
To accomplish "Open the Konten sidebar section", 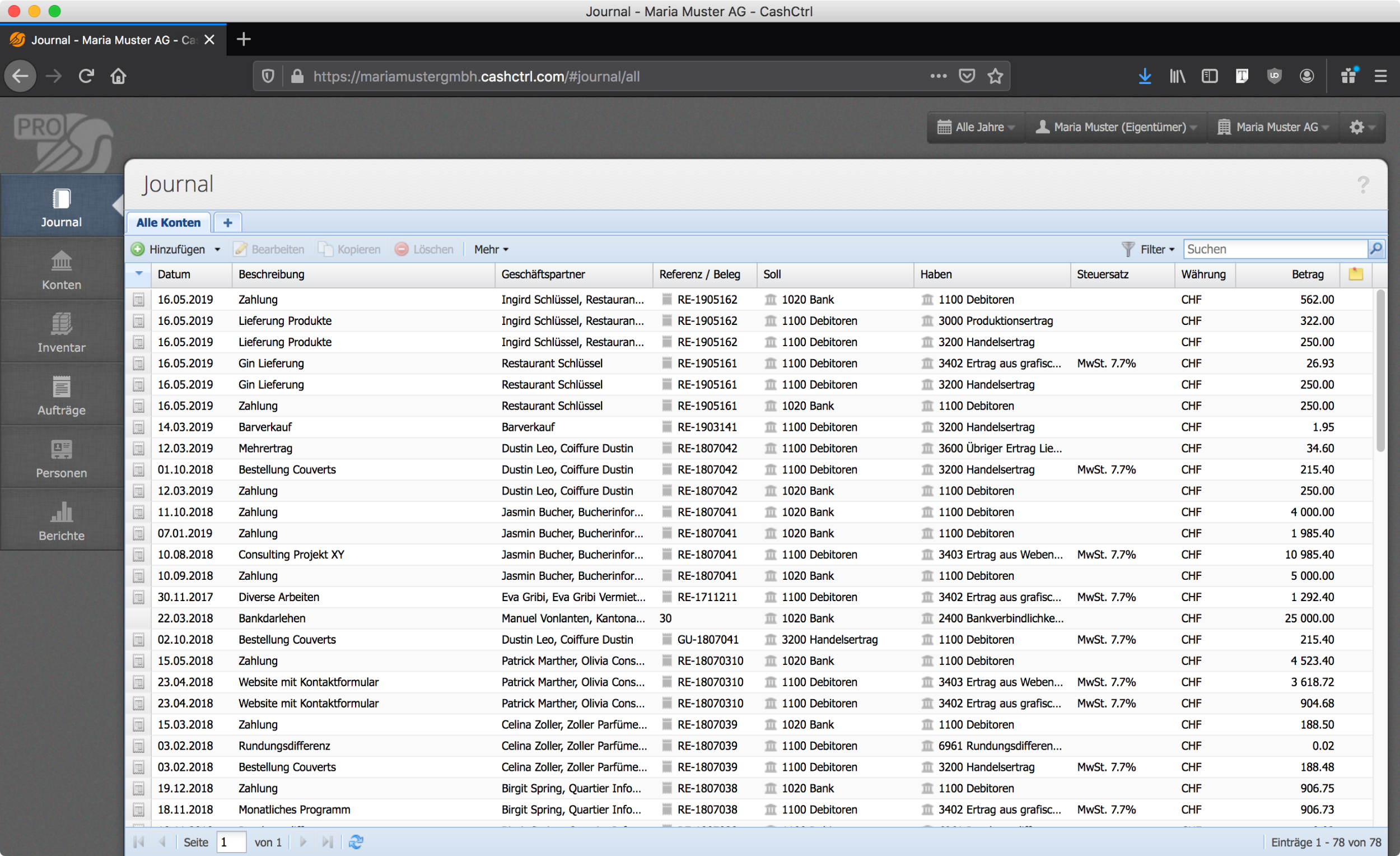I will [x=62, y=269].
